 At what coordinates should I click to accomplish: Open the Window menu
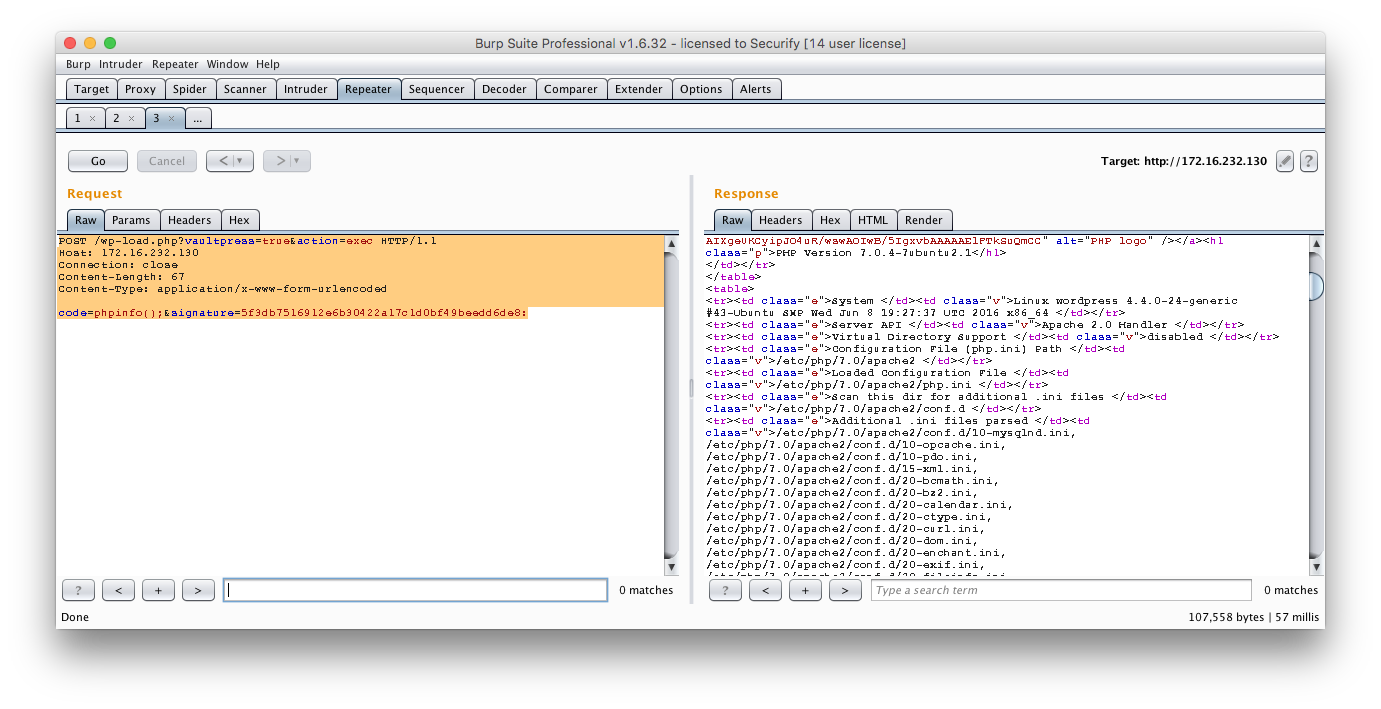click(228, 64)
